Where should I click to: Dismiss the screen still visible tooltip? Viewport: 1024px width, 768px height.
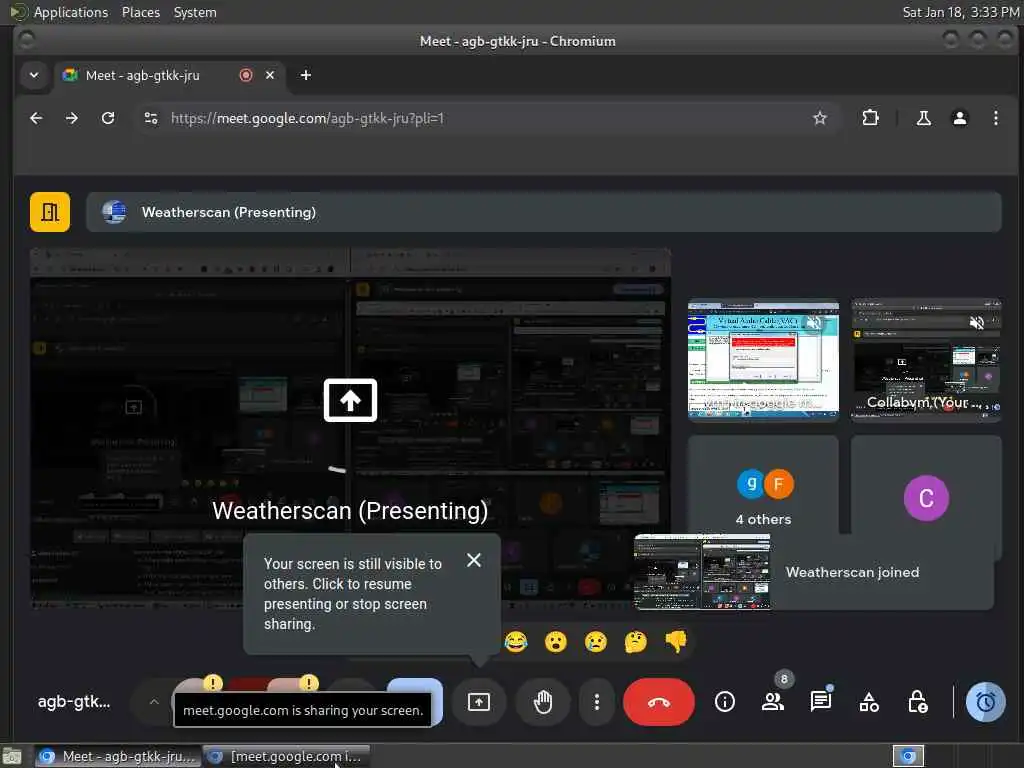(x=474, y=560)
